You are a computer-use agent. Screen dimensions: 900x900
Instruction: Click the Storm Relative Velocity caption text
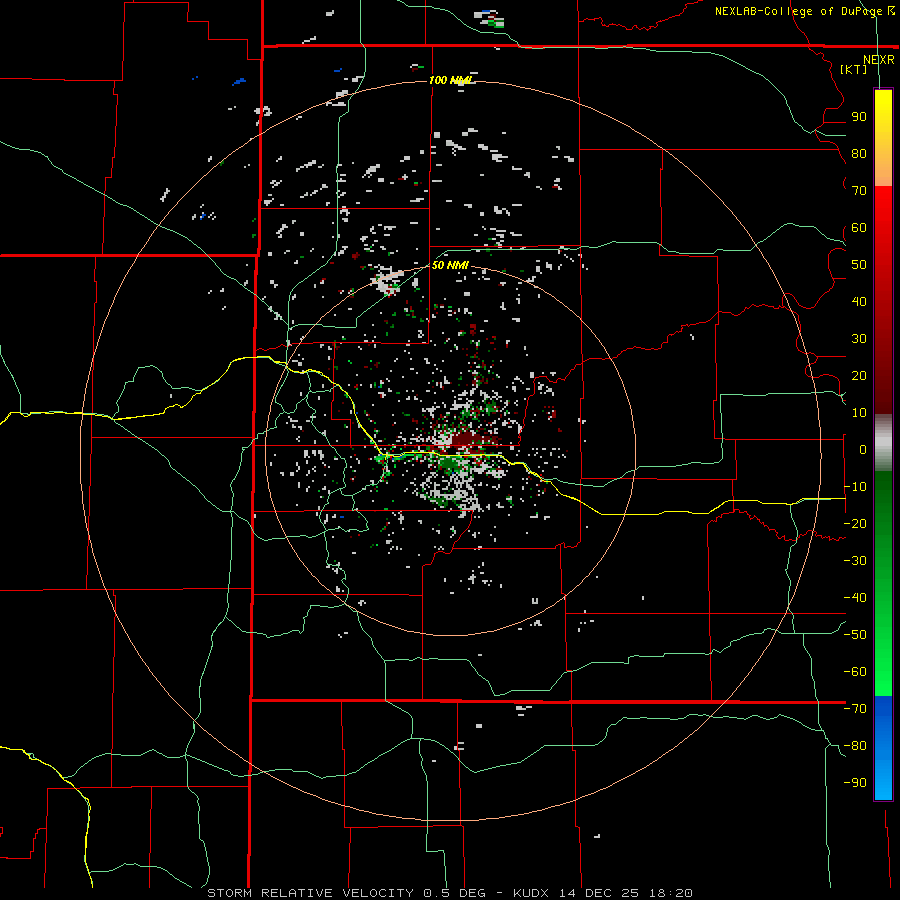pos(449,893)
